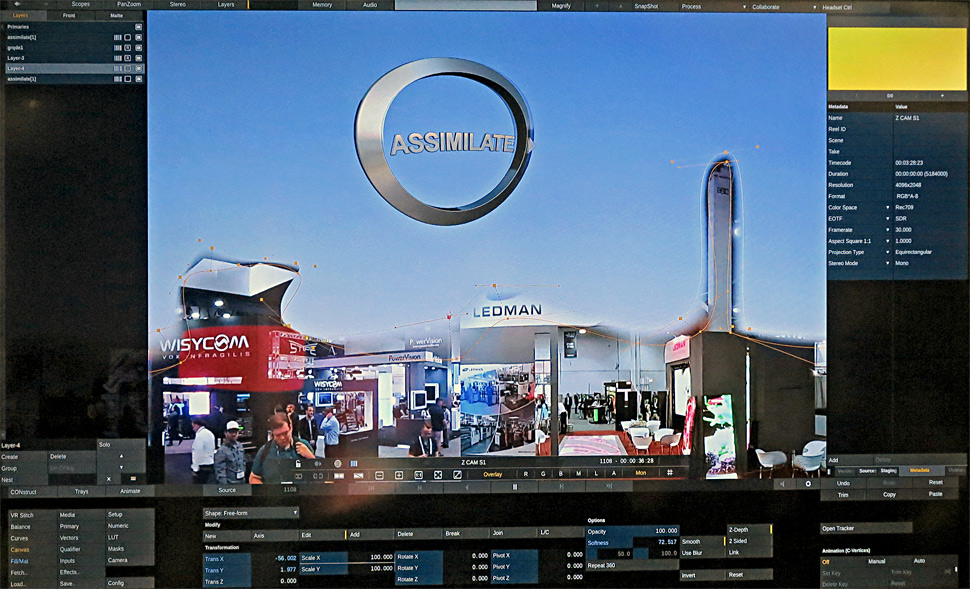Step back one frame
970x589 pixels.
pyautogui.click(x=419, y=488)
